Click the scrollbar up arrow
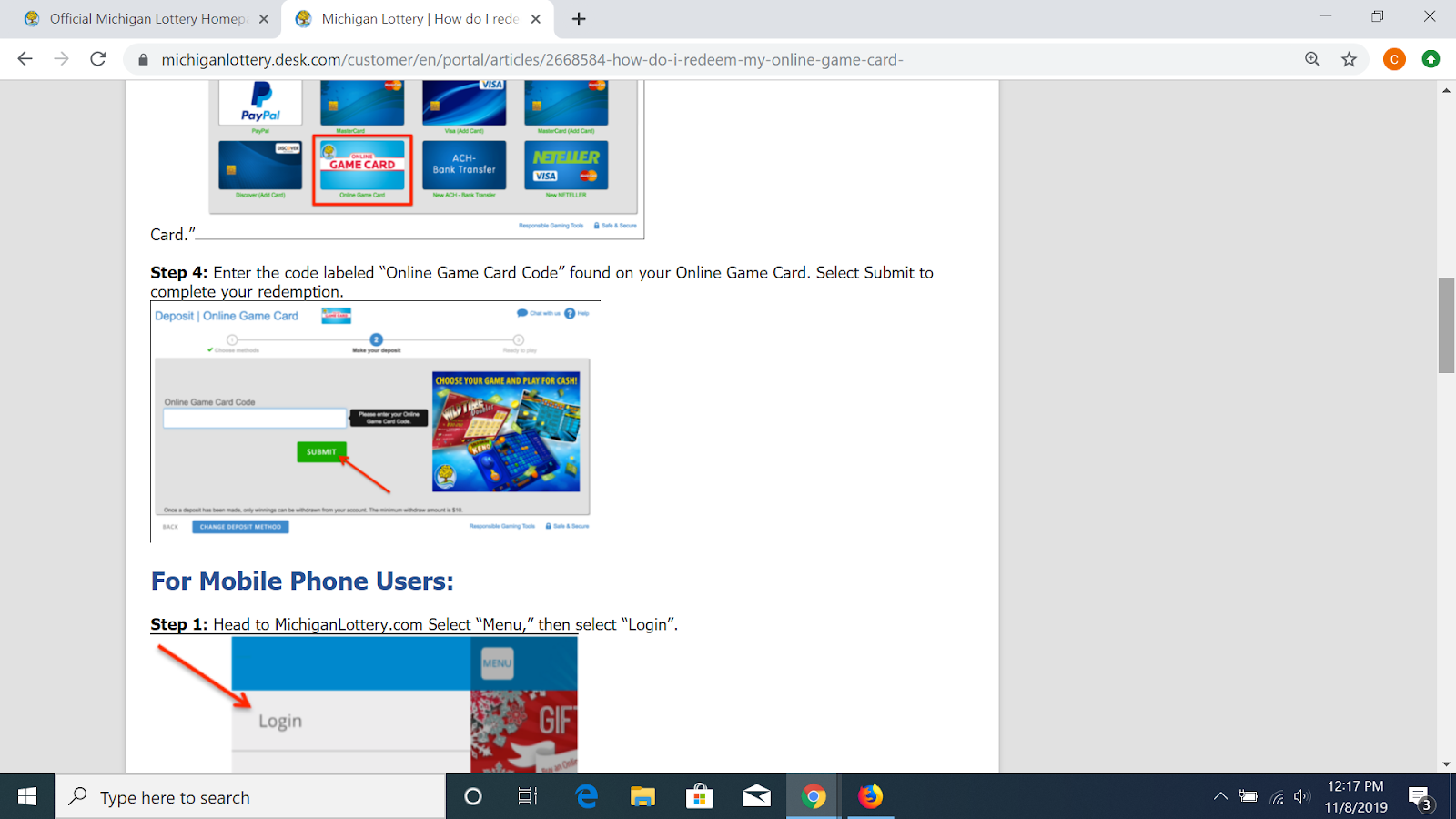The height and width of the screenshot is (819, 1456). click(x=1446, y=90)
